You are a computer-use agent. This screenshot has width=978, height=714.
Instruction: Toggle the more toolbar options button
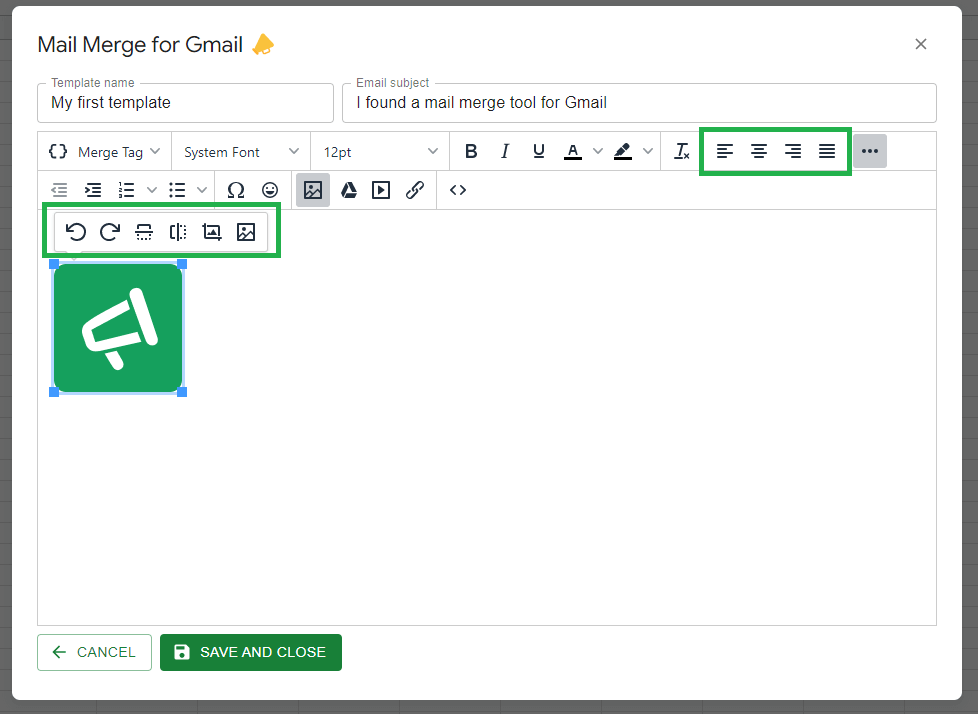tap(869, 151)
